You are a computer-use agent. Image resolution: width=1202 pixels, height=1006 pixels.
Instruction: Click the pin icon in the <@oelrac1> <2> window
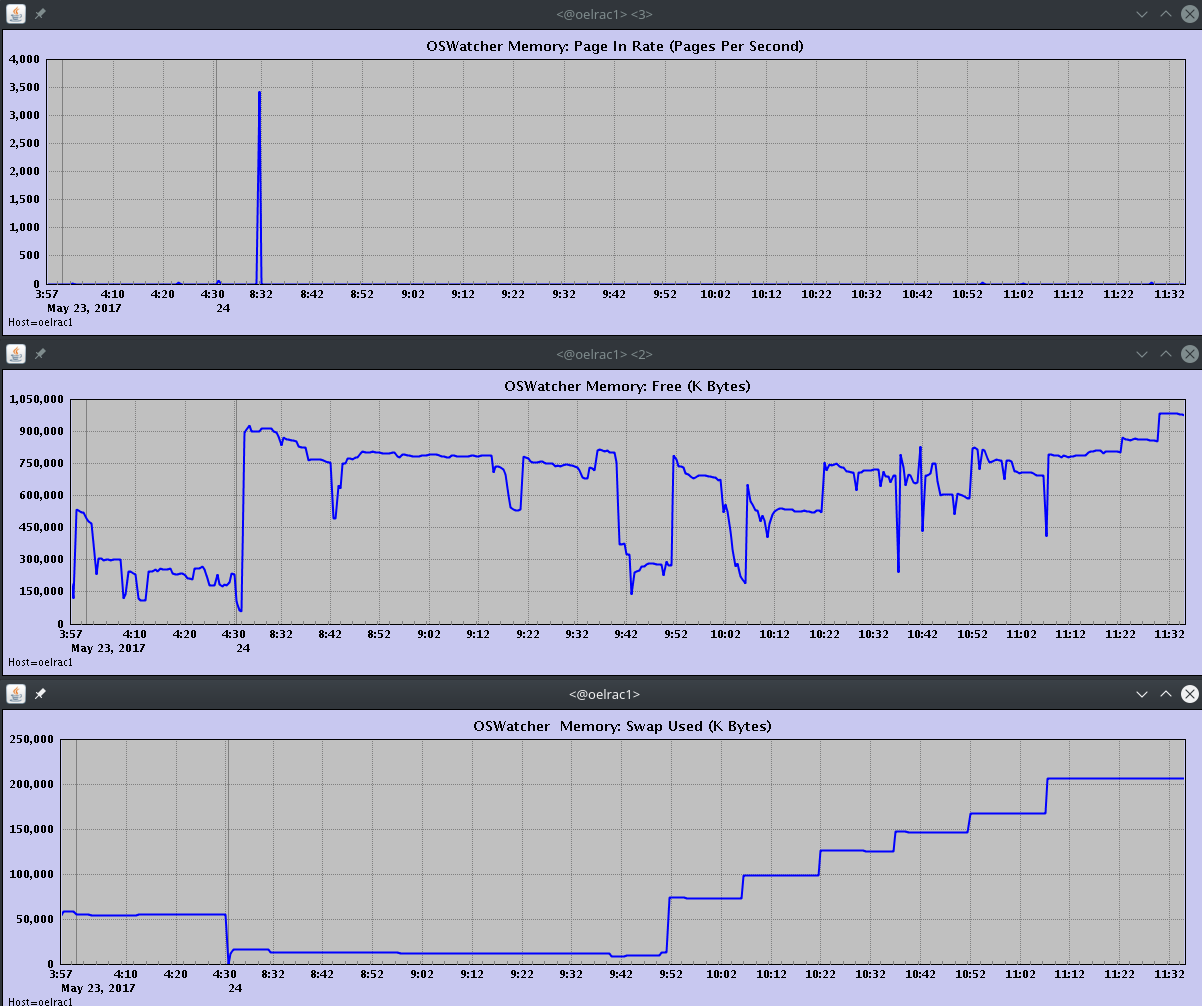point(40,354)
